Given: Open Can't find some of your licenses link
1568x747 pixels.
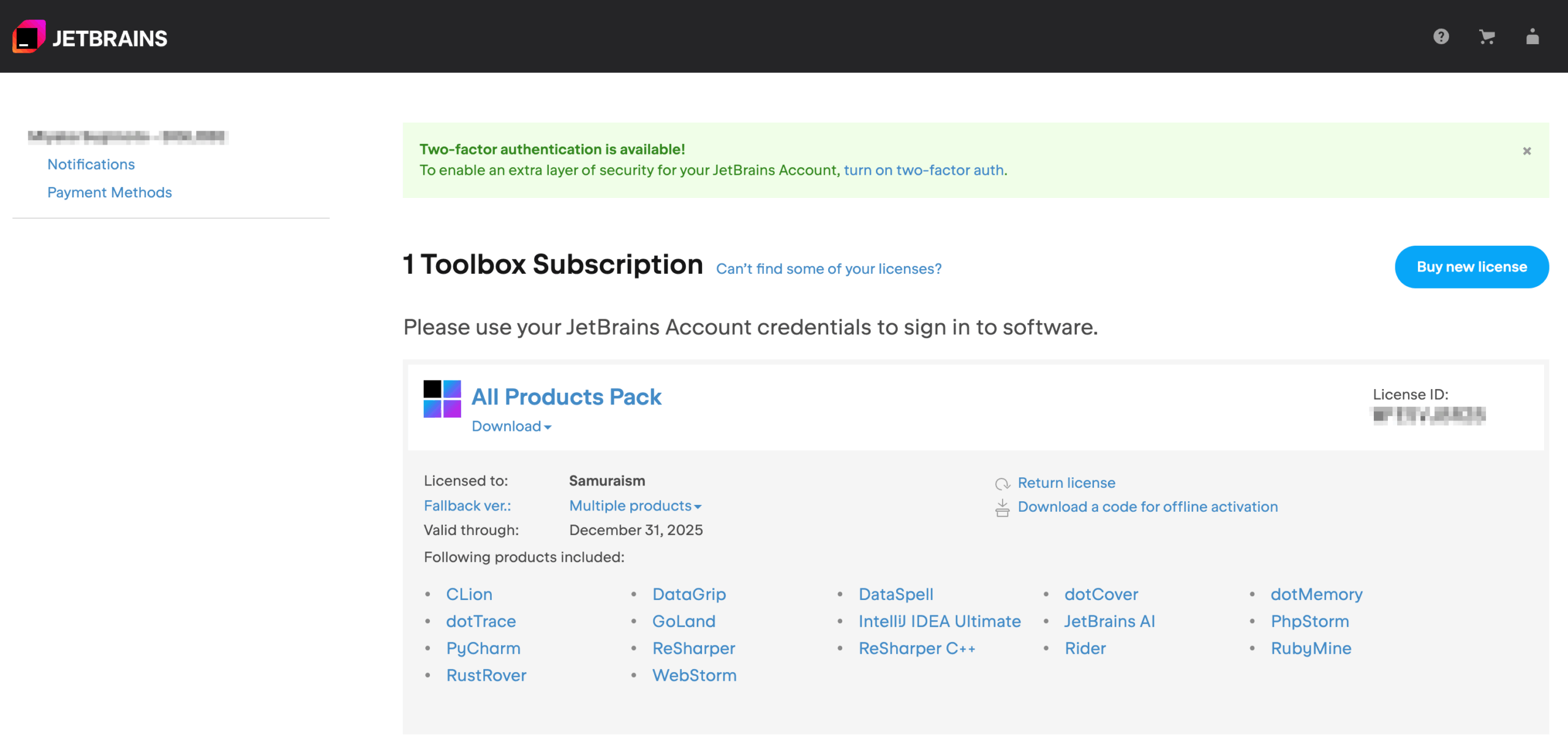Looking at the screenshot, I should pyautogui.click(x=829, y=268).
